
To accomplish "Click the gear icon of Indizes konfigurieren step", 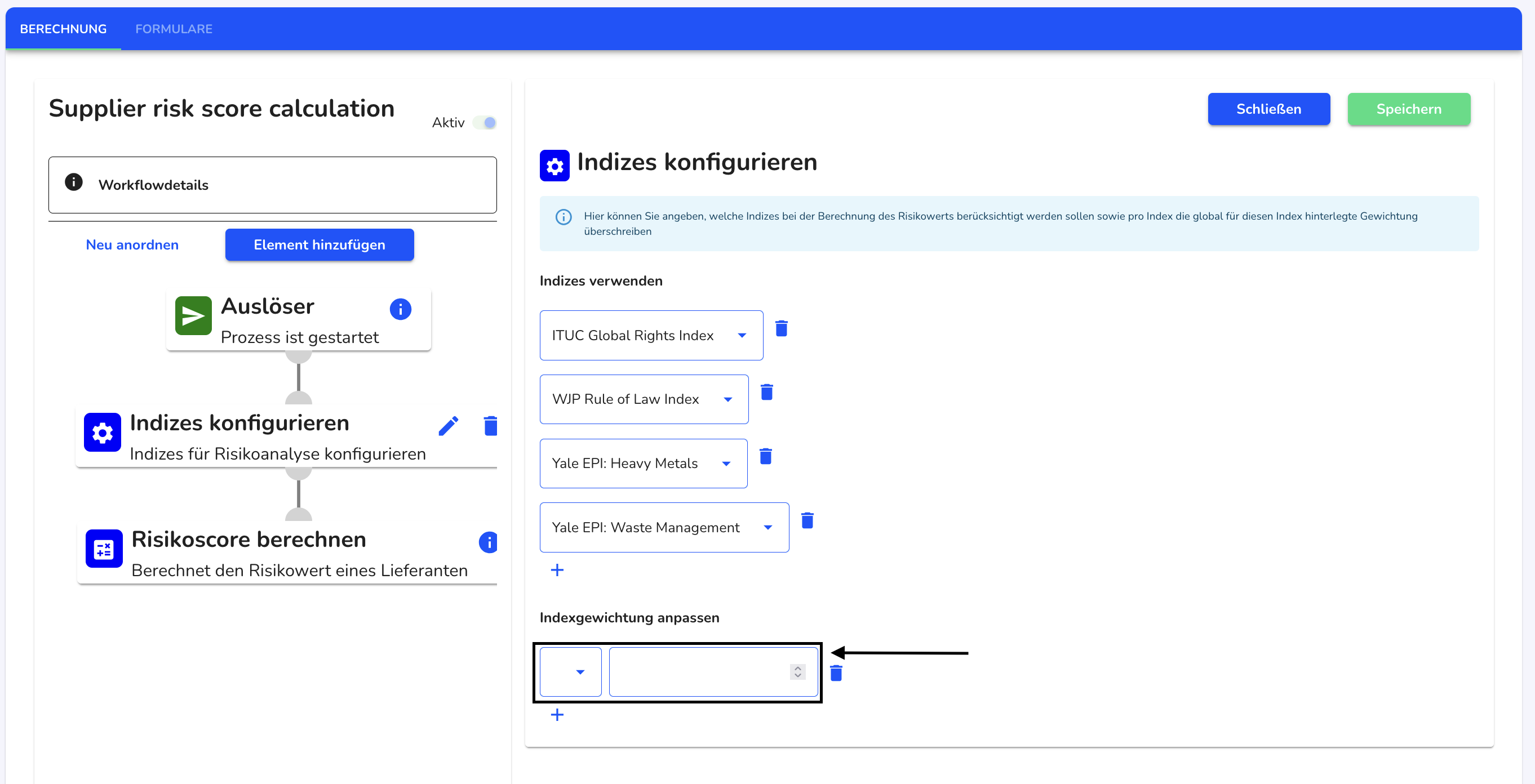I will [102, 433].
